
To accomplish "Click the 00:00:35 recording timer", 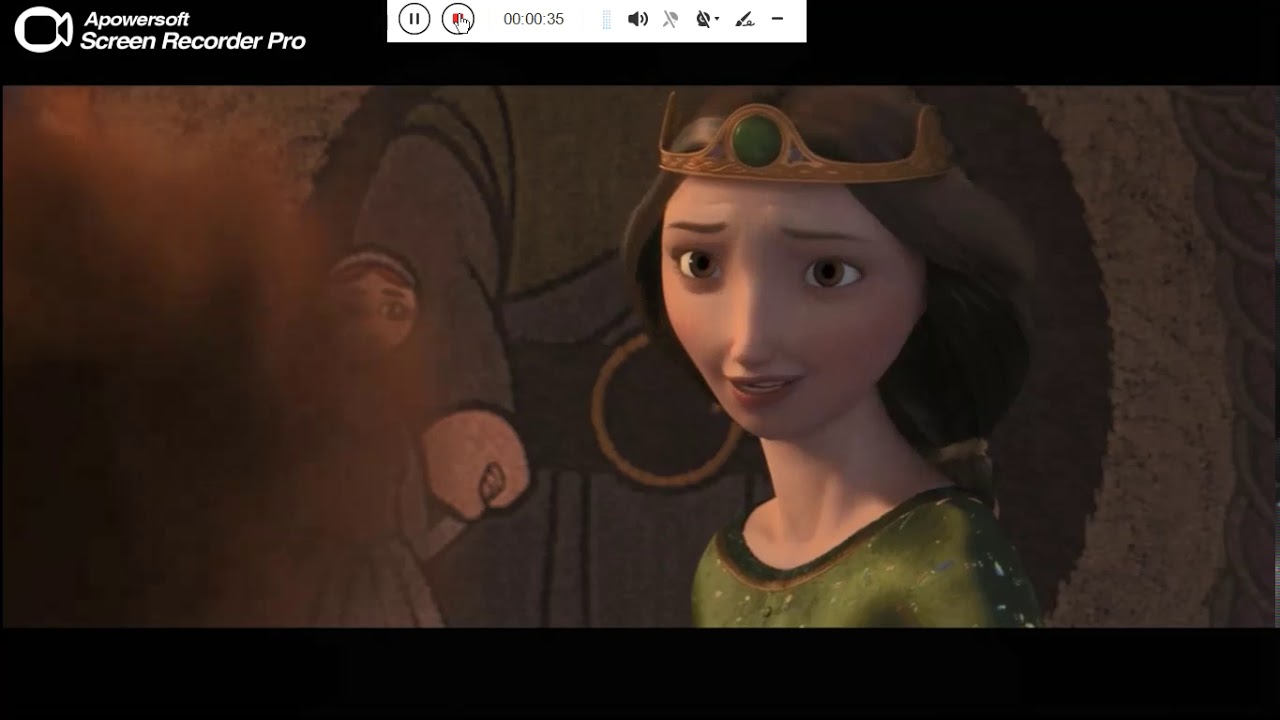I will point(534,19).
